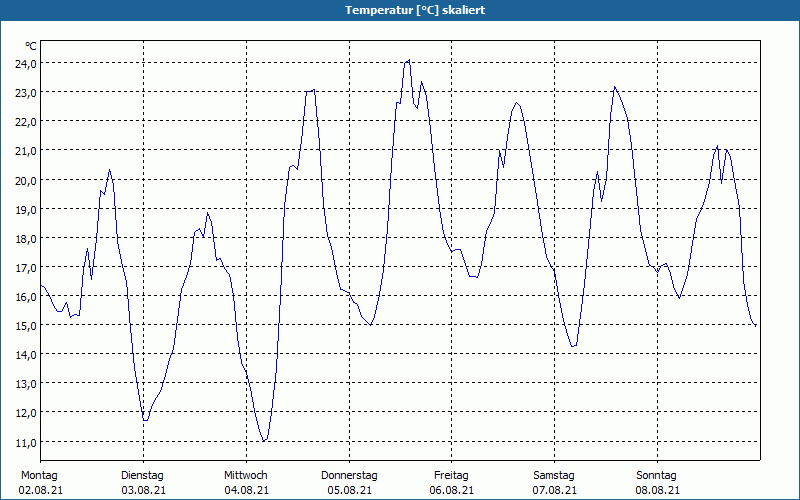Select the Freitag day label

pos(451,475)
